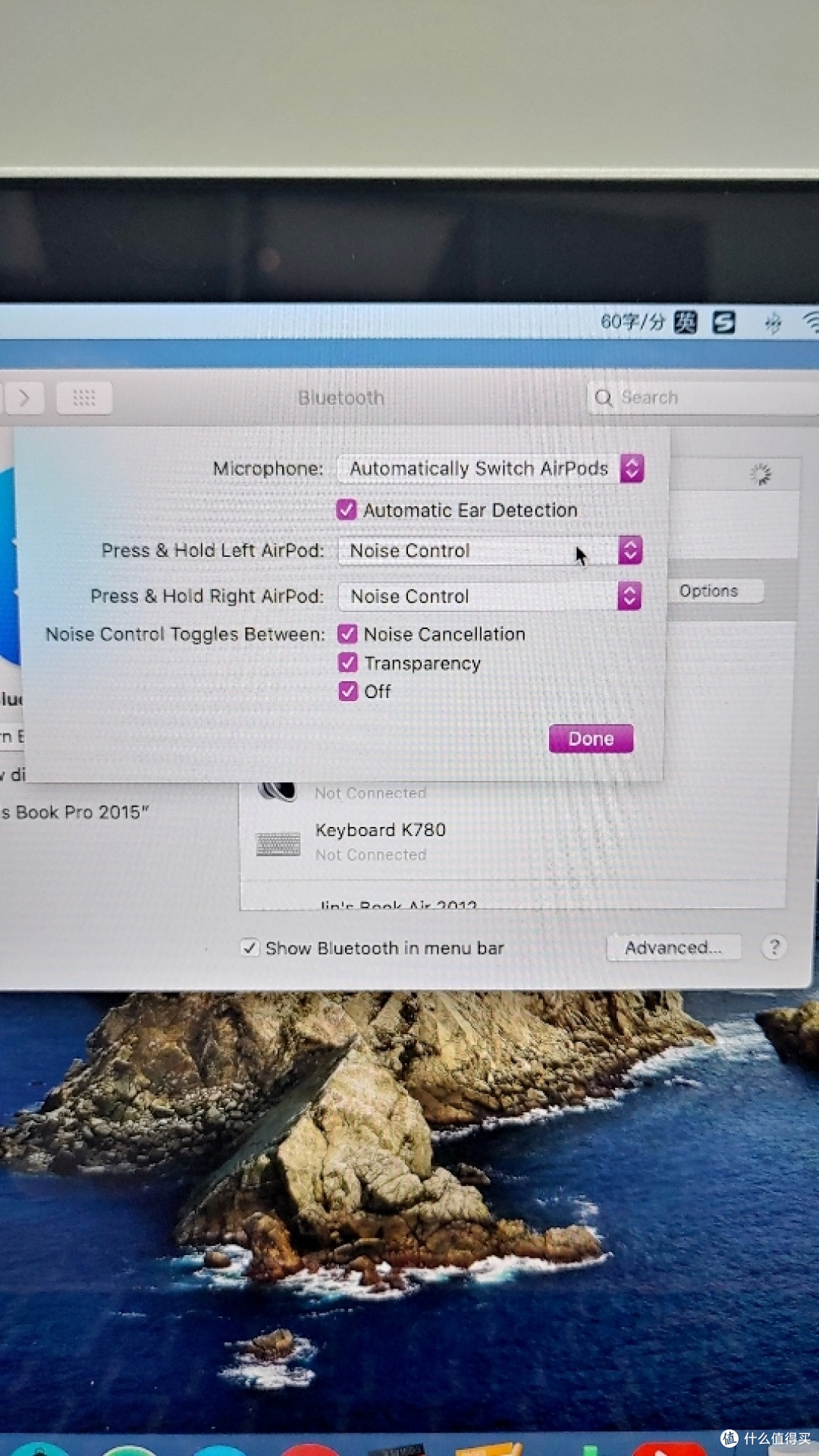Open Bluetooth menu bar icon
This screenshot has width=819, height=1456.
[x=772, y=323]
